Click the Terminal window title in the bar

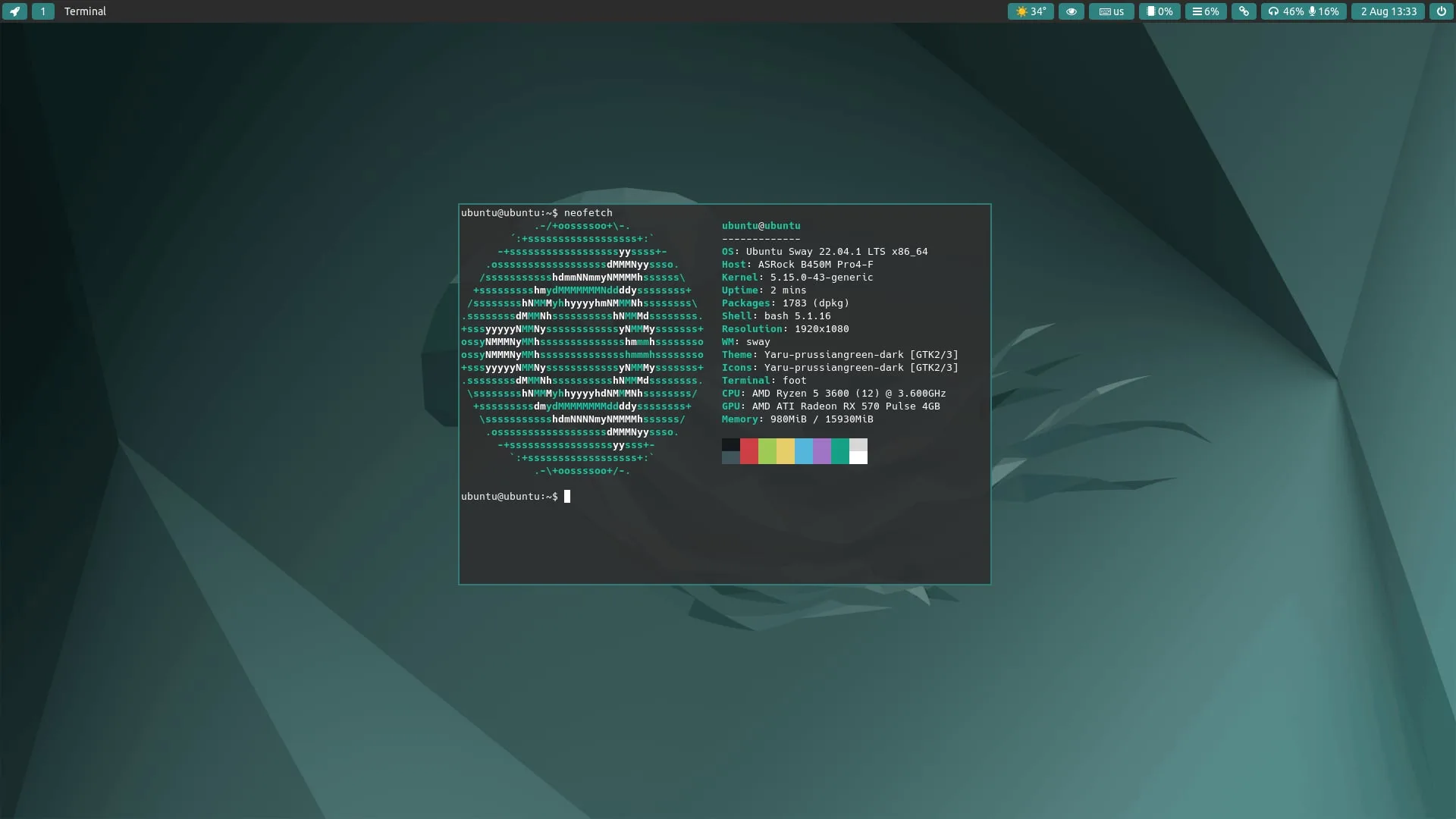[85, 11]
